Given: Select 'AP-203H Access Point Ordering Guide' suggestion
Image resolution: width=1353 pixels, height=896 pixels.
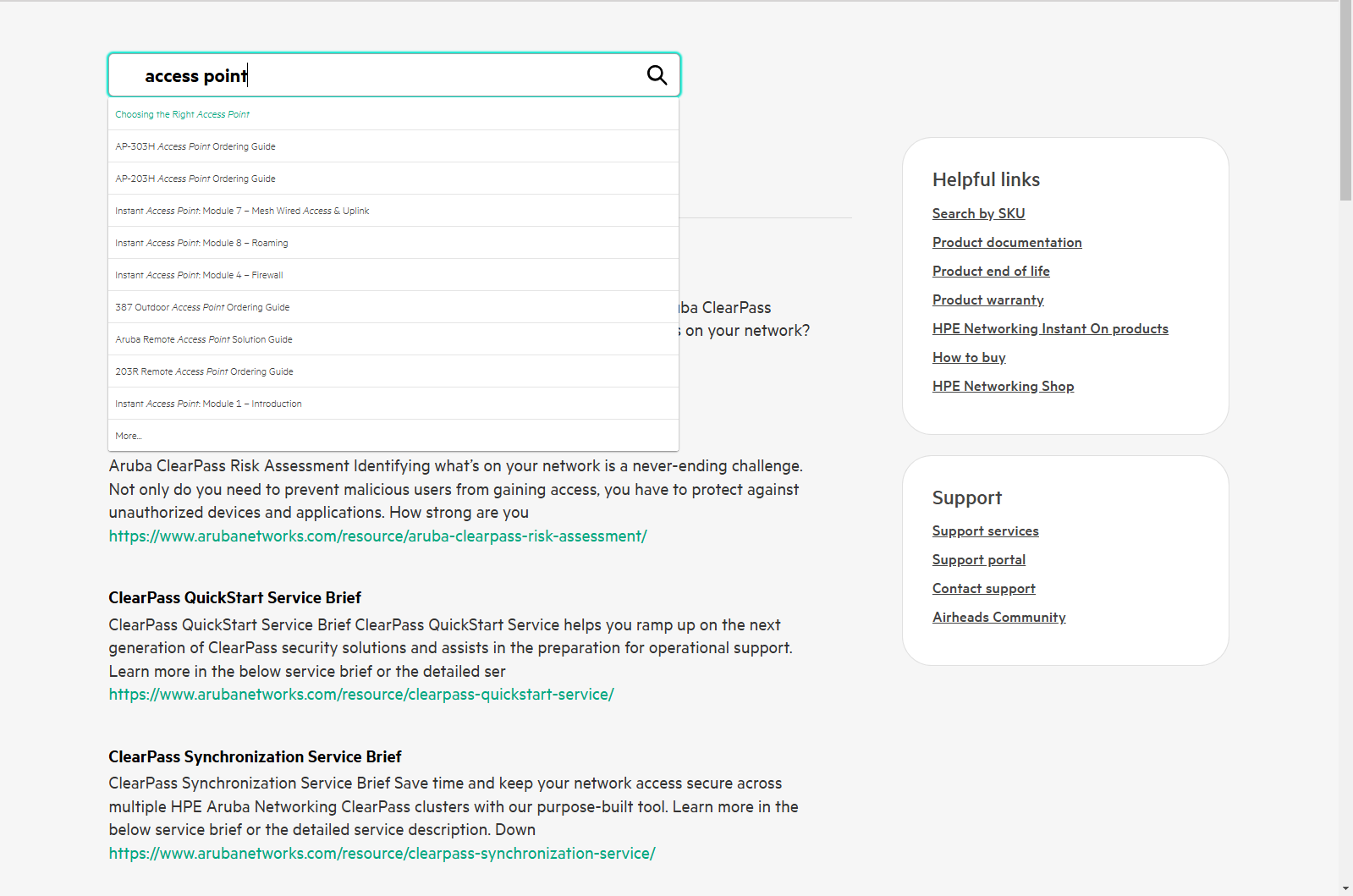Looking at the screenshot, I should [x=393, y=179].
